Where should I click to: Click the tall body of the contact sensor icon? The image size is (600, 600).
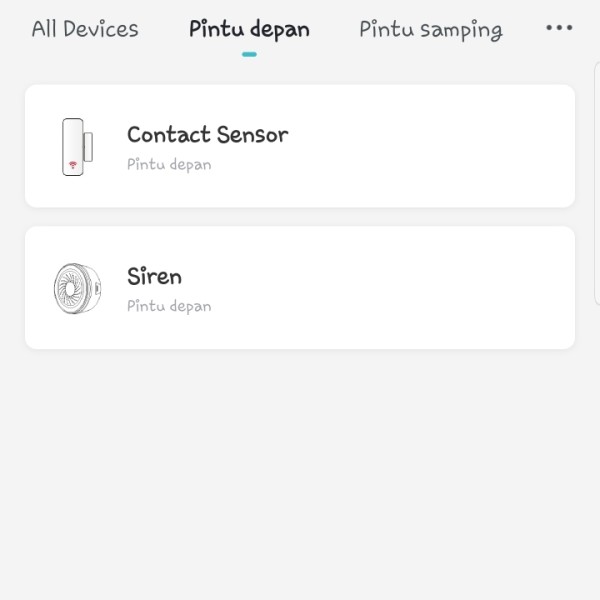click(x=73, y=147)
